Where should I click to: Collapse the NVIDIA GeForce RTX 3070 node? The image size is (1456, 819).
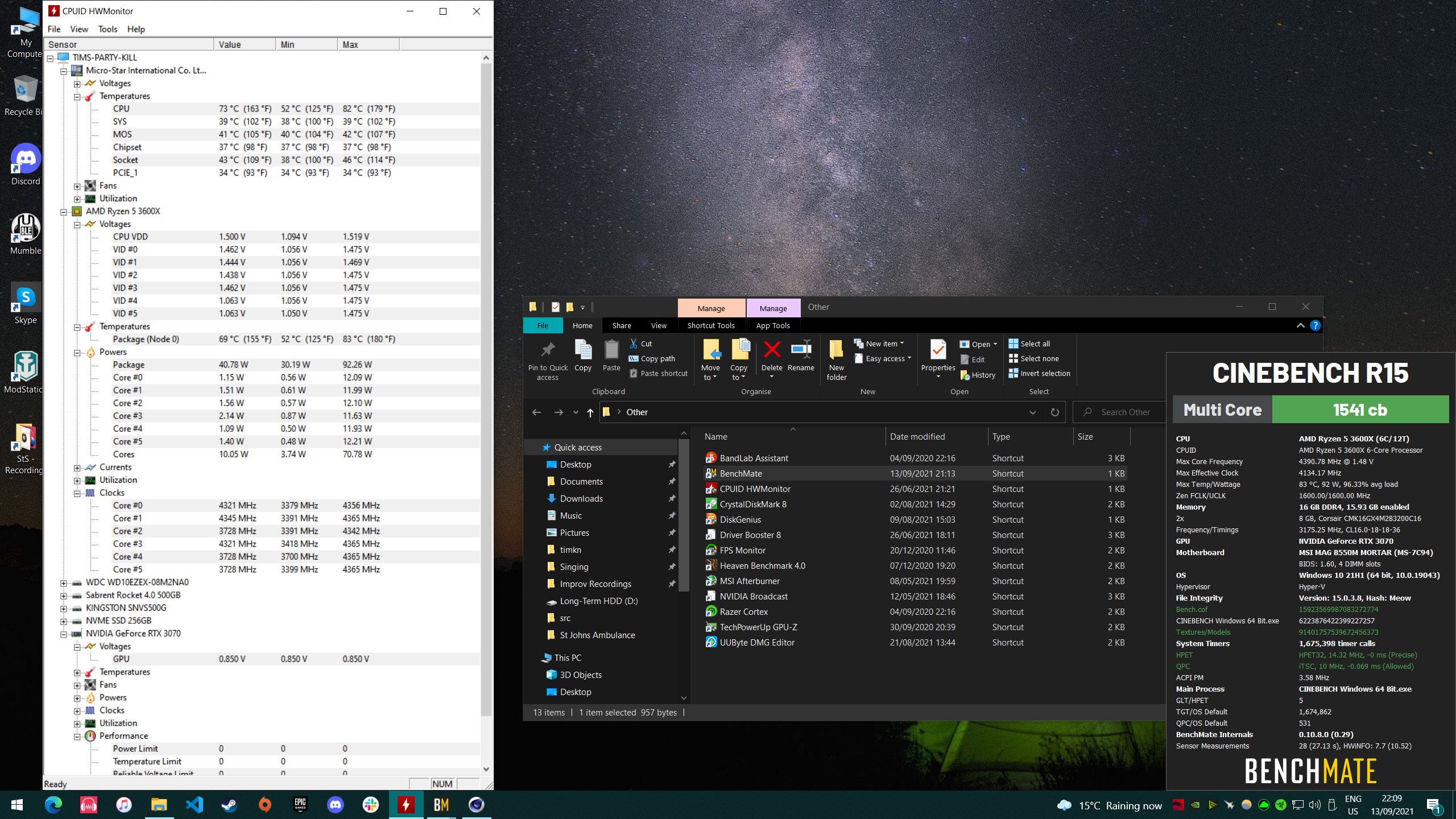[64, 634]
